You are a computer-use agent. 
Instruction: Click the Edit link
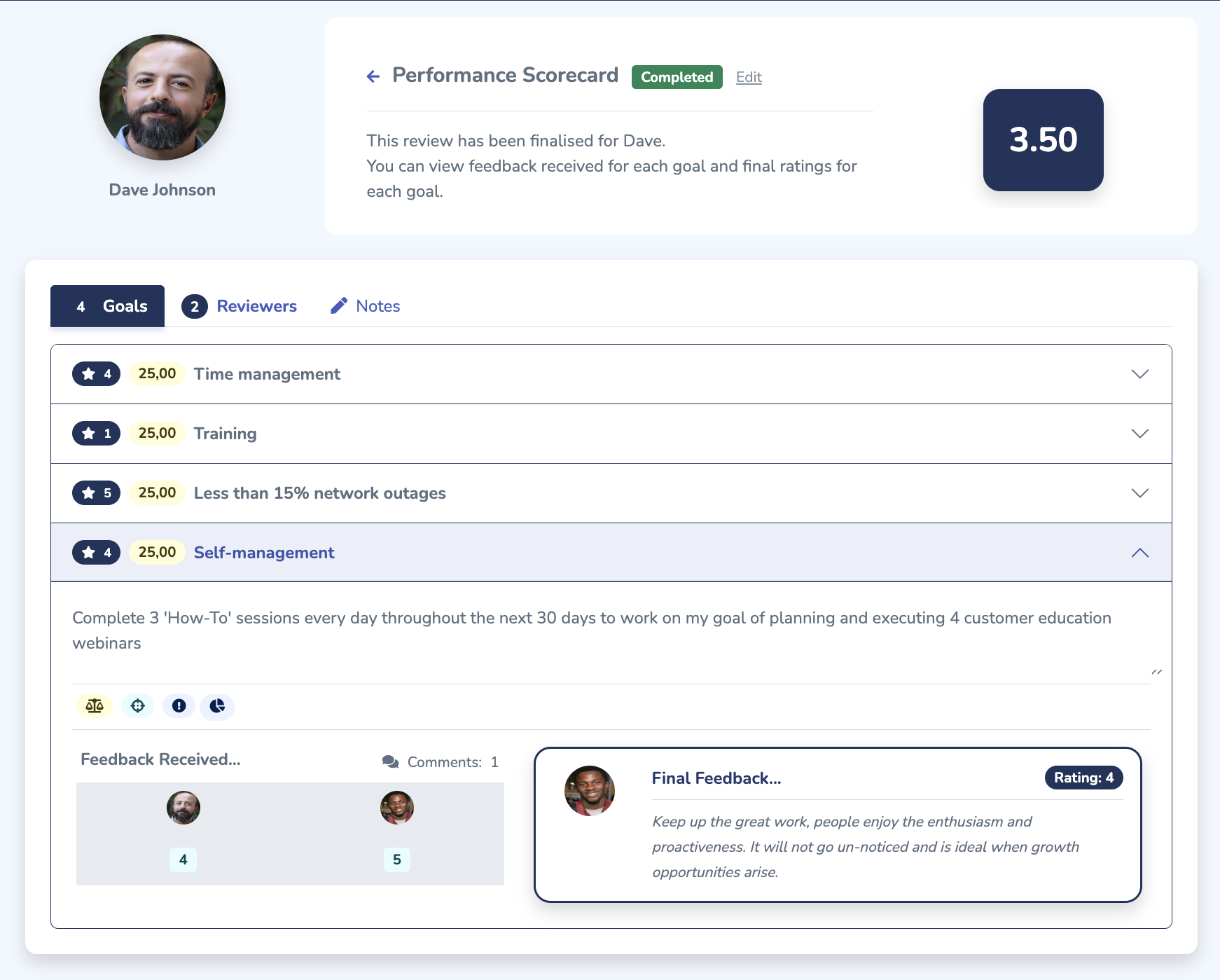[x=749, y=77]
